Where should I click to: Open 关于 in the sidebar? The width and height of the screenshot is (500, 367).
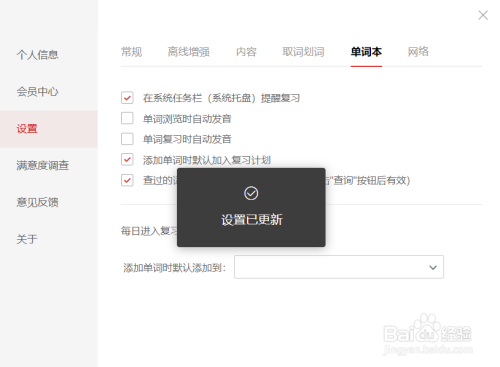(27, 239)
